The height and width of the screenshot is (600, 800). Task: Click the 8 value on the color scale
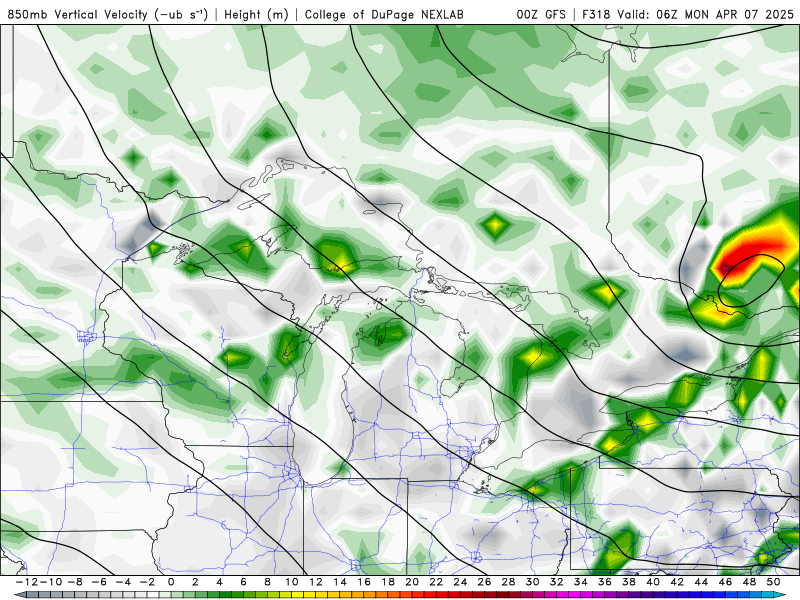click(x=267, y=582)
